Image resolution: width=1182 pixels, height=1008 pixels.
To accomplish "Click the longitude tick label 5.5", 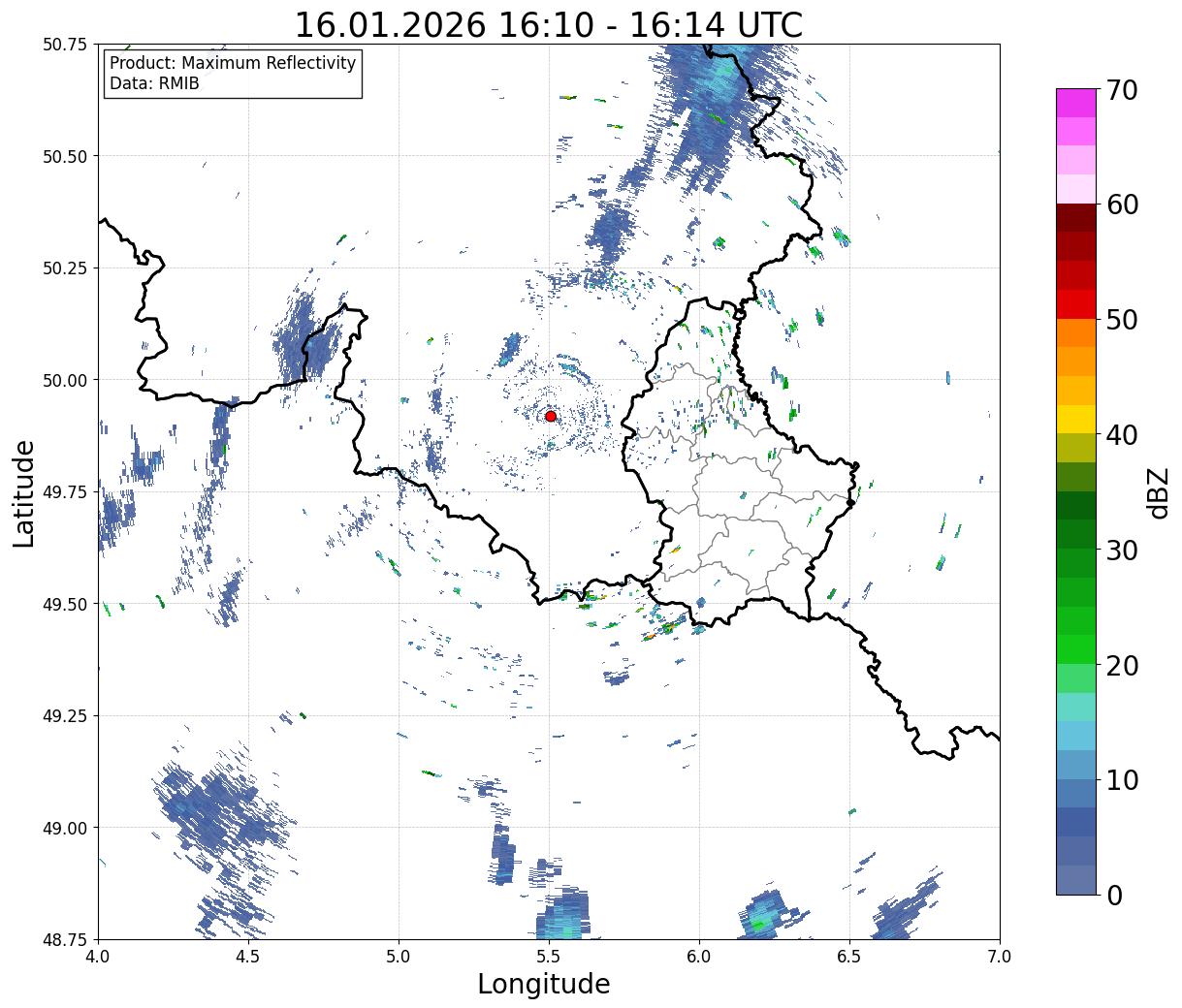I will point(549,957).
